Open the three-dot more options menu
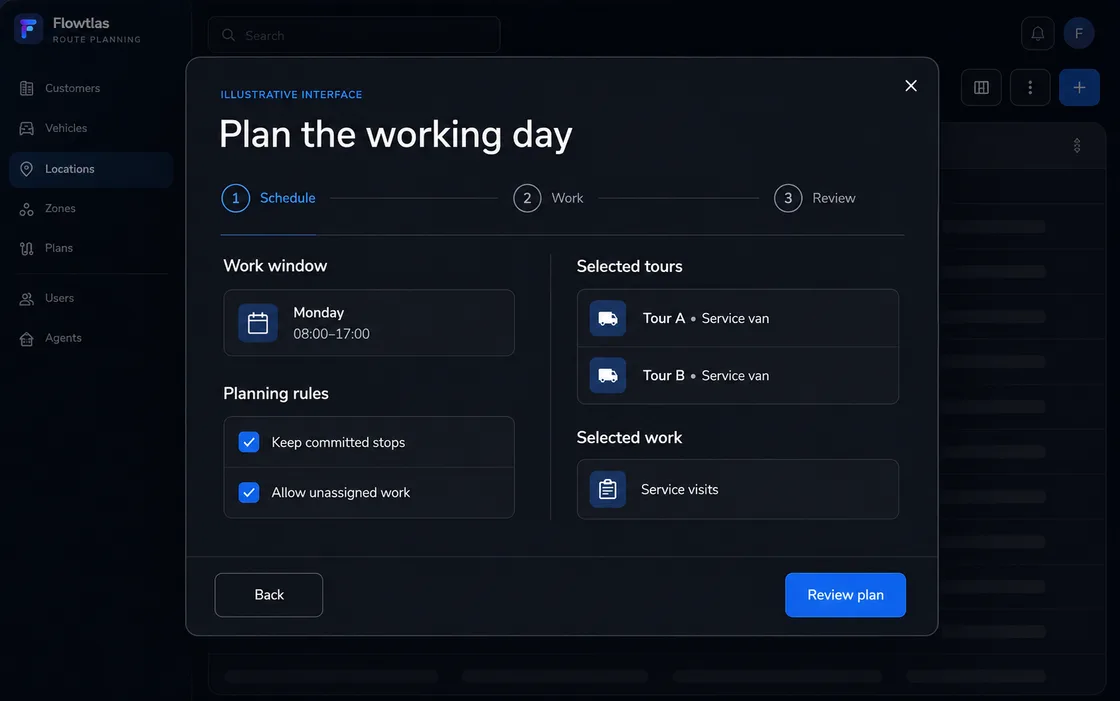 coord(1030,87)
